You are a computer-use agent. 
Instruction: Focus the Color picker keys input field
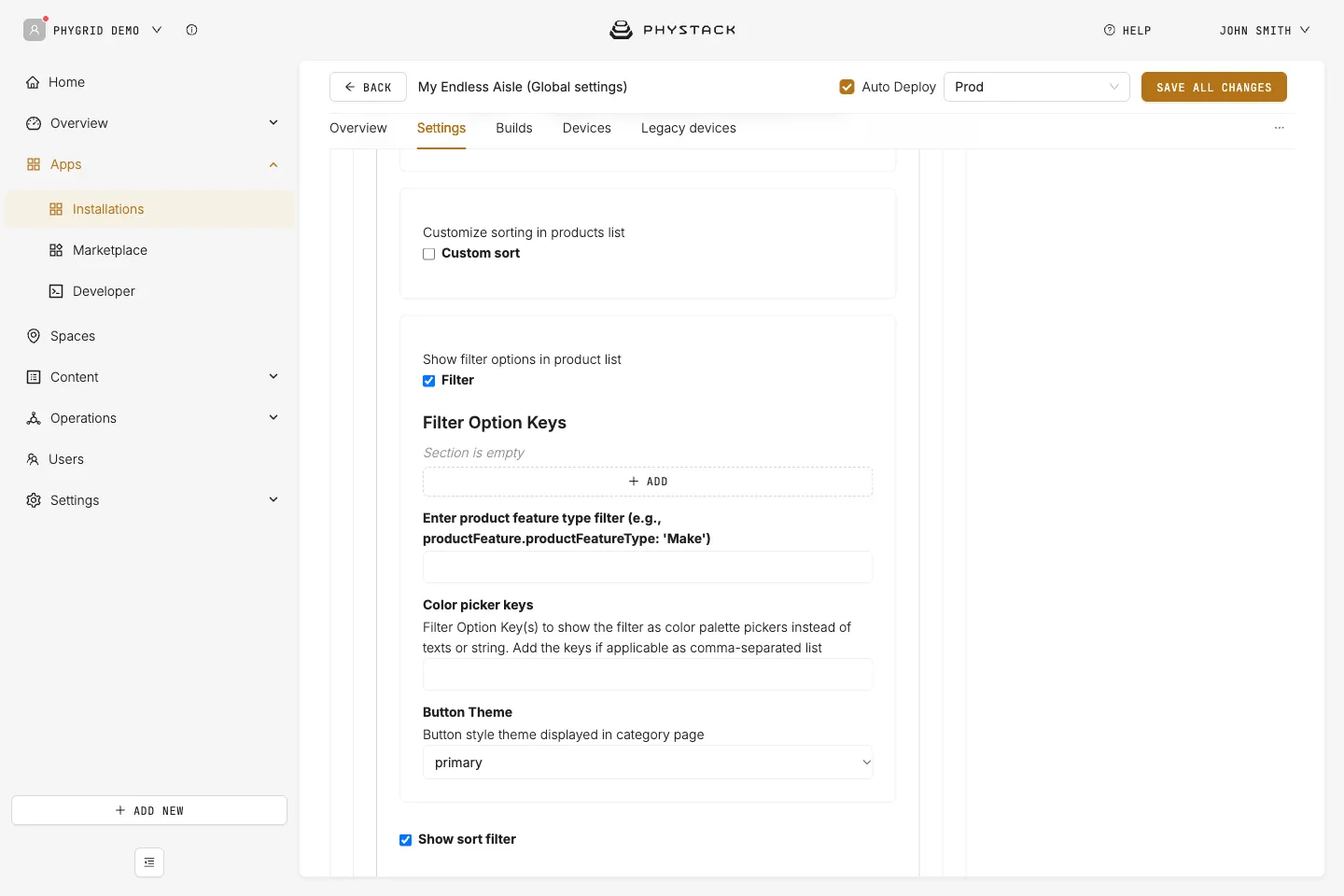coord(648,675)
